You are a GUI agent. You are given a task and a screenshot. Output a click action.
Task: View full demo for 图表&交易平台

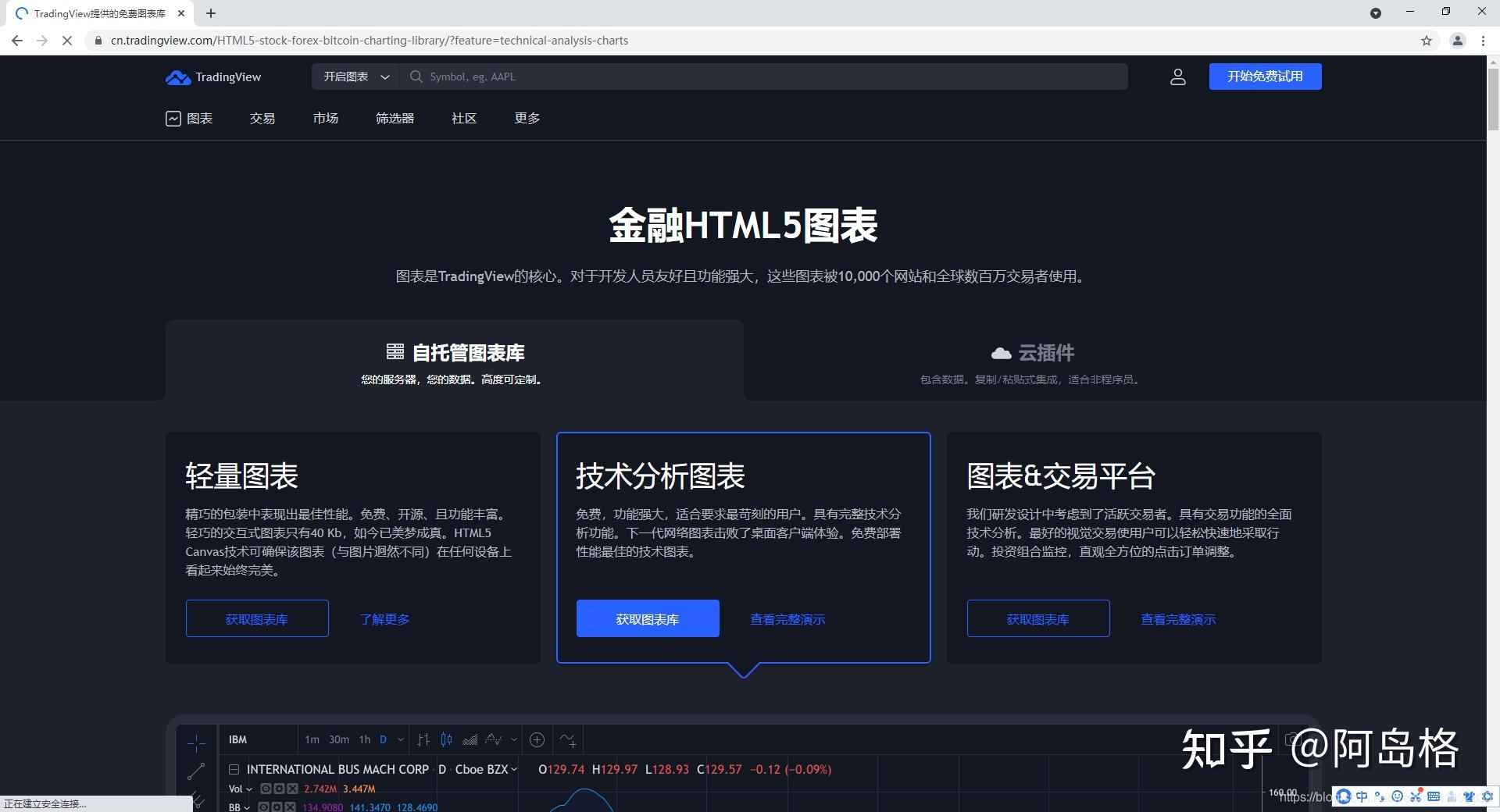click(1178, 619)
